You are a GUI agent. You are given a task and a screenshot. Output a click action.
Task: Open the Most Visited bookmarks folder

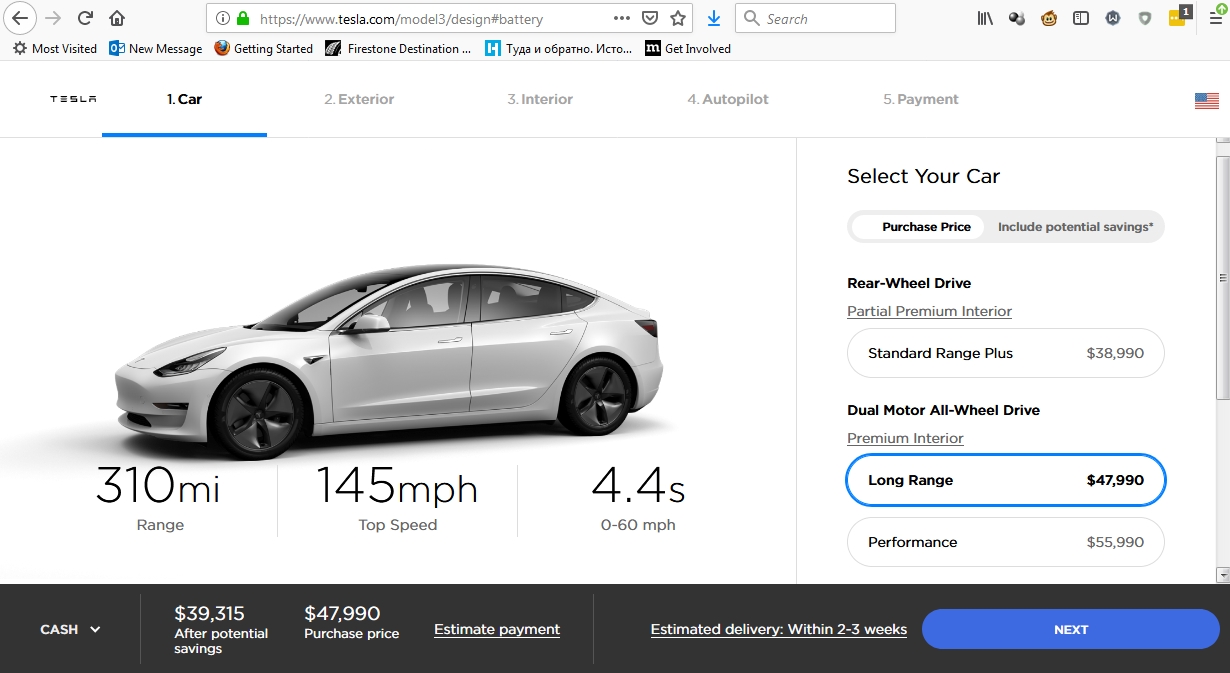(x=55, y=48)
